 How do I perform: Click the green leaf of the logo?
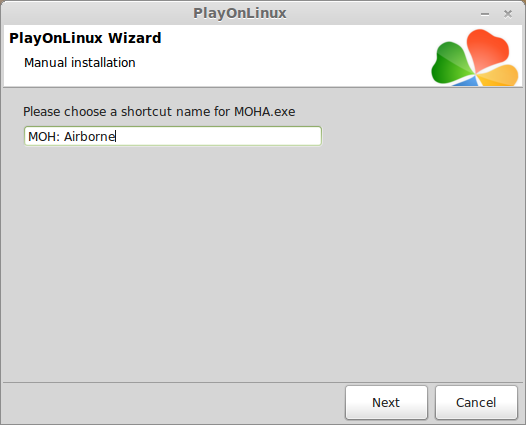click(x=451, y=63)
